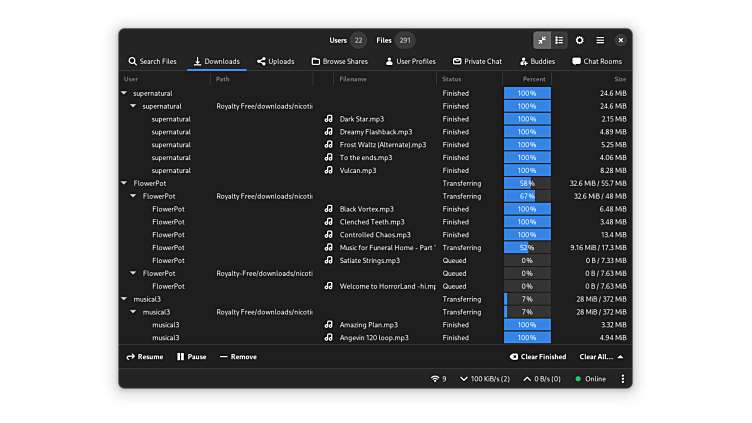Click the music icon beside Black Vortex.mp3

[328, 209]
